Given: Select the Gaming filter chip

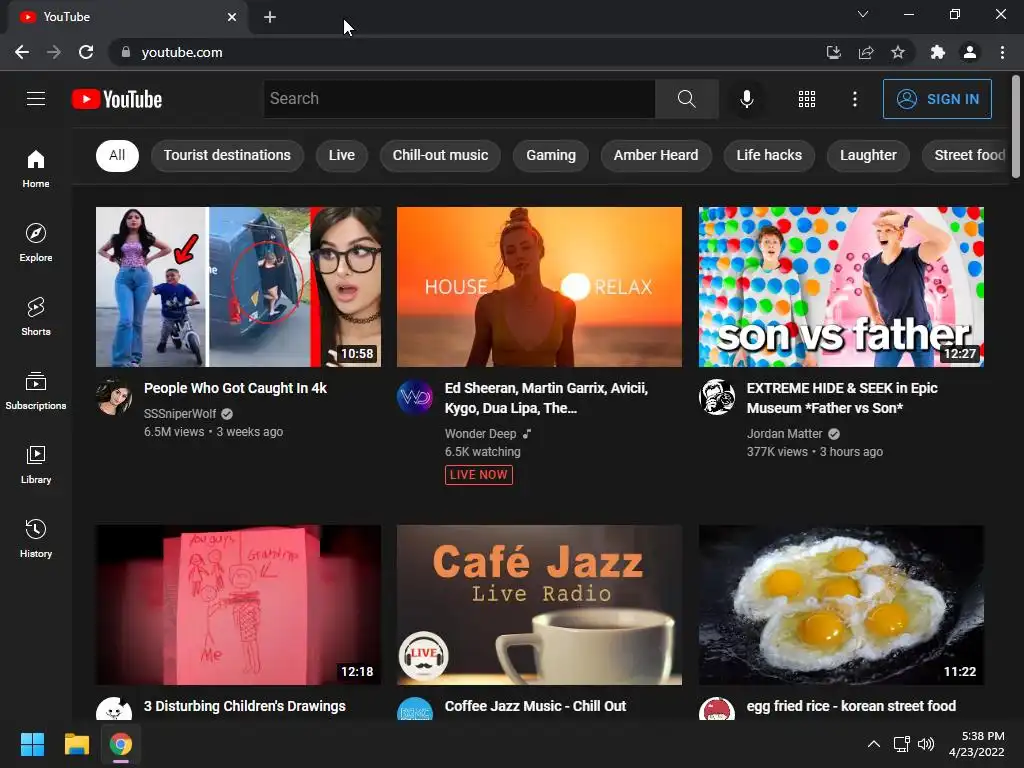Looking at the screenshot, I should (551, 155).
